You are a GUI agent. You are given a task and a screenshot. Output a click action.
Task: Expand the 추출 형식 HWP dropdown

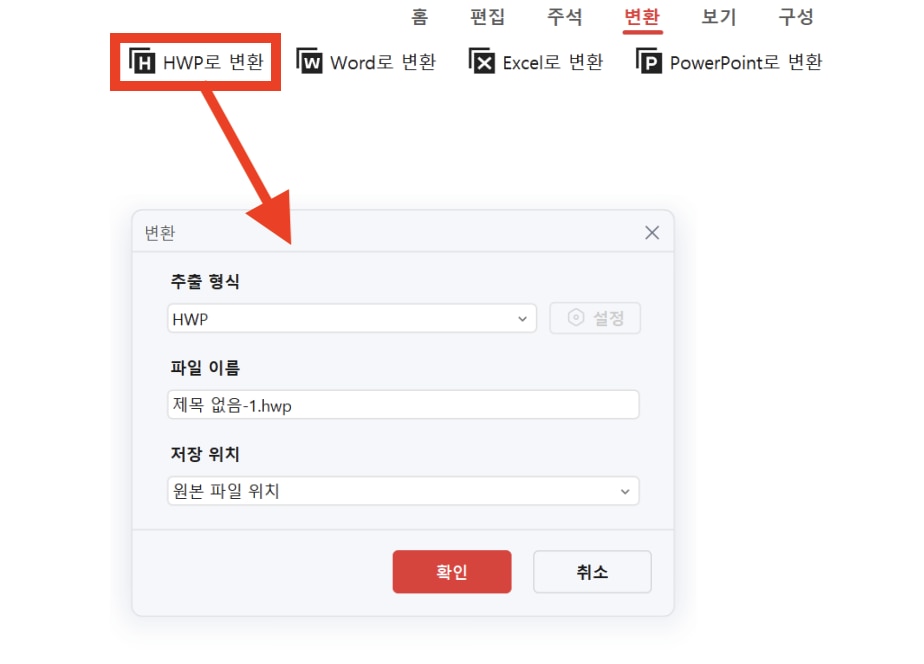tap(352, 318)
